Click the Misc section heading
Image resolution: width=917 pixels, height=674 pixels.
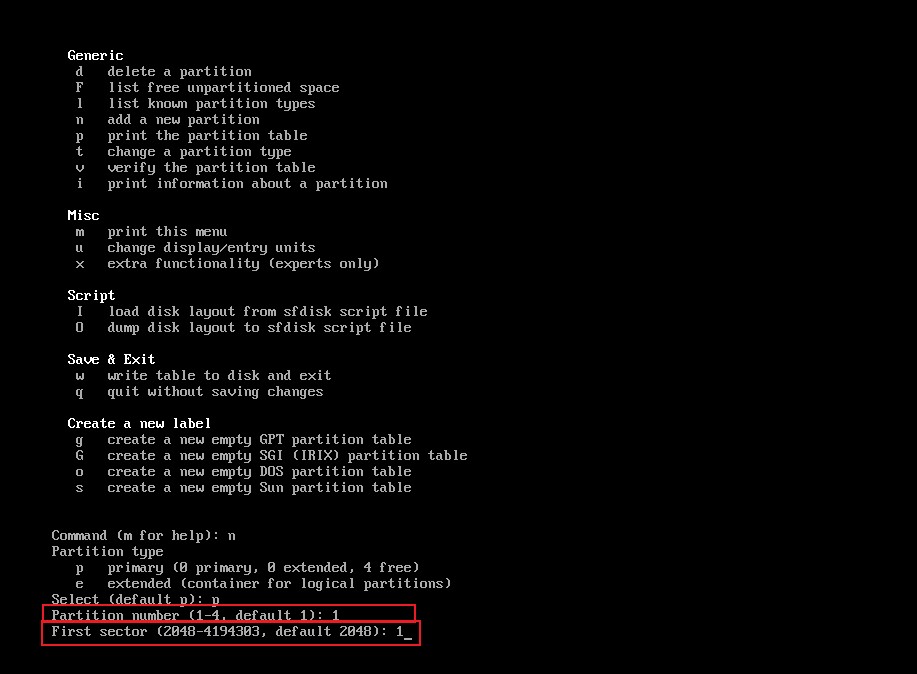(x=83, y=215)
